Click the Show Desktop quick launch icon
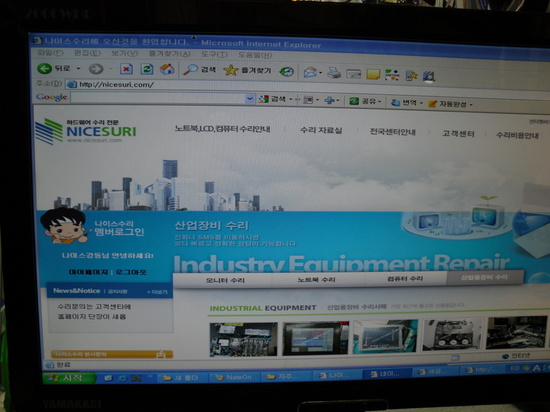Viewport: 550px width, 412px height. 108,378
